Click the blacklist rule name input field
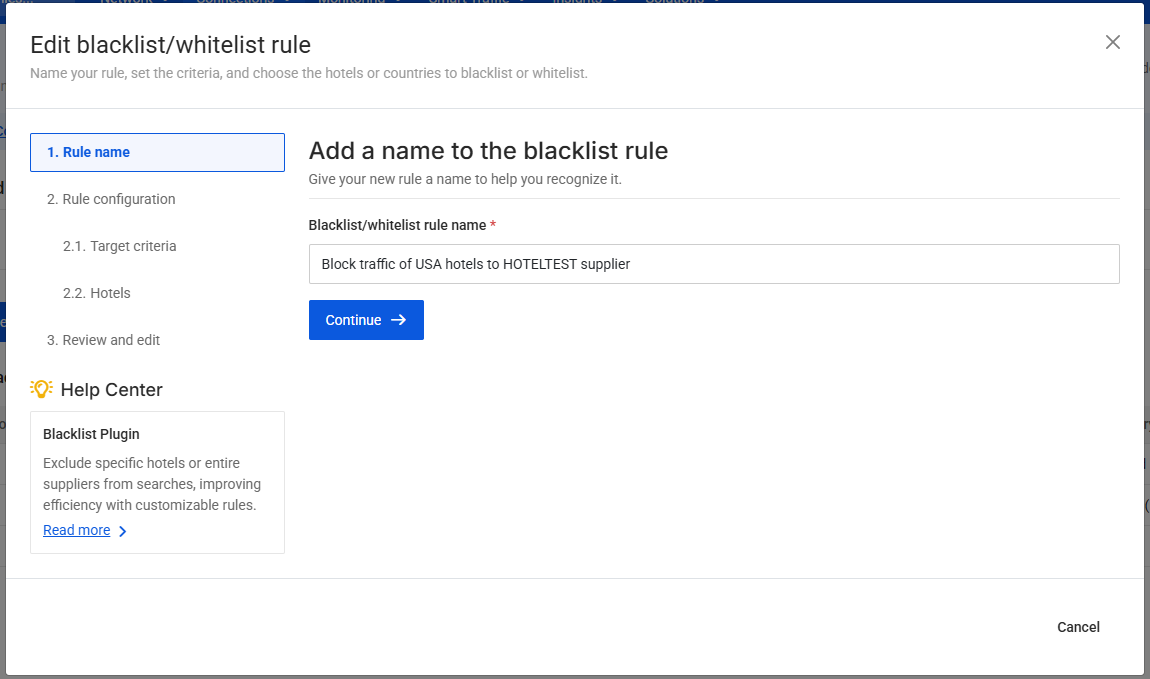The image size is (1150, 679). click(714, 263)
